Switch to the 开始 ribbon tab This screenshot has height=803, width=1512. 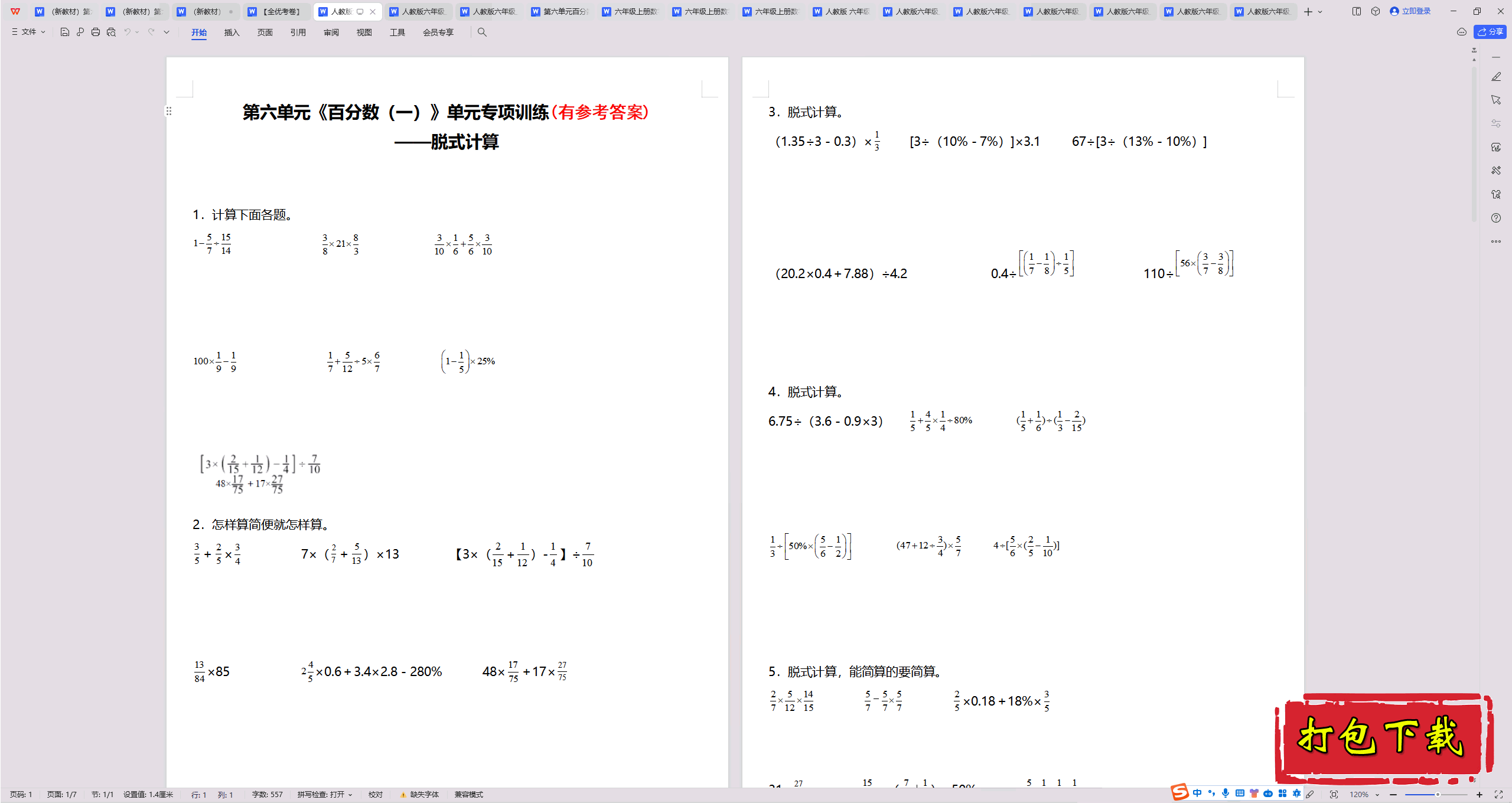pos(199,32)
